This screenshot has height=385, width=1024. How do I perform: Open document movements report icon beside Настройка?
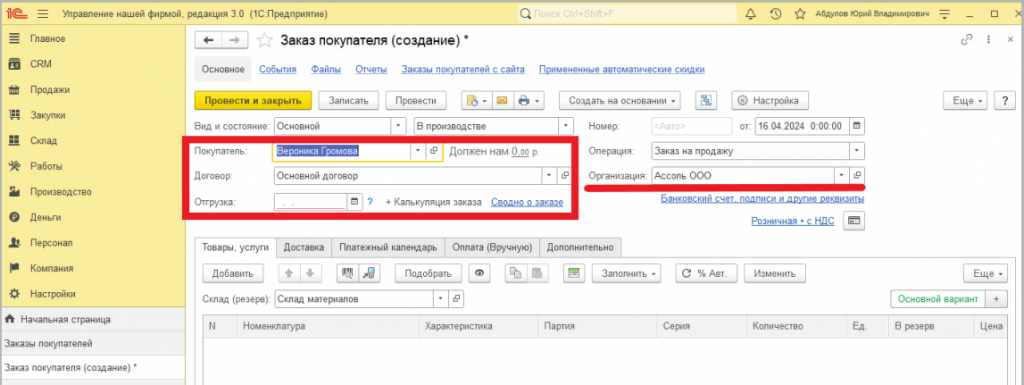coord(705,100)
